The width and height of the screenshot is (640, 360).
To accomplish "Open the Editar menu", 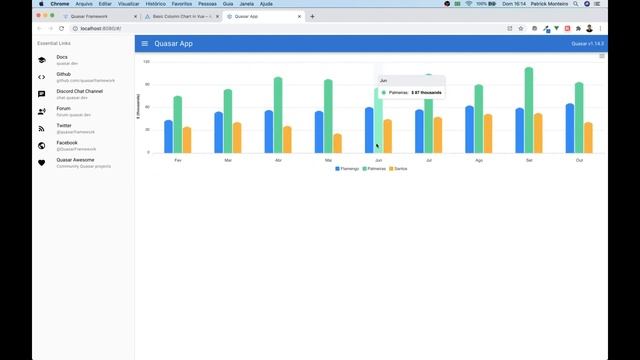I will (105, 4).
